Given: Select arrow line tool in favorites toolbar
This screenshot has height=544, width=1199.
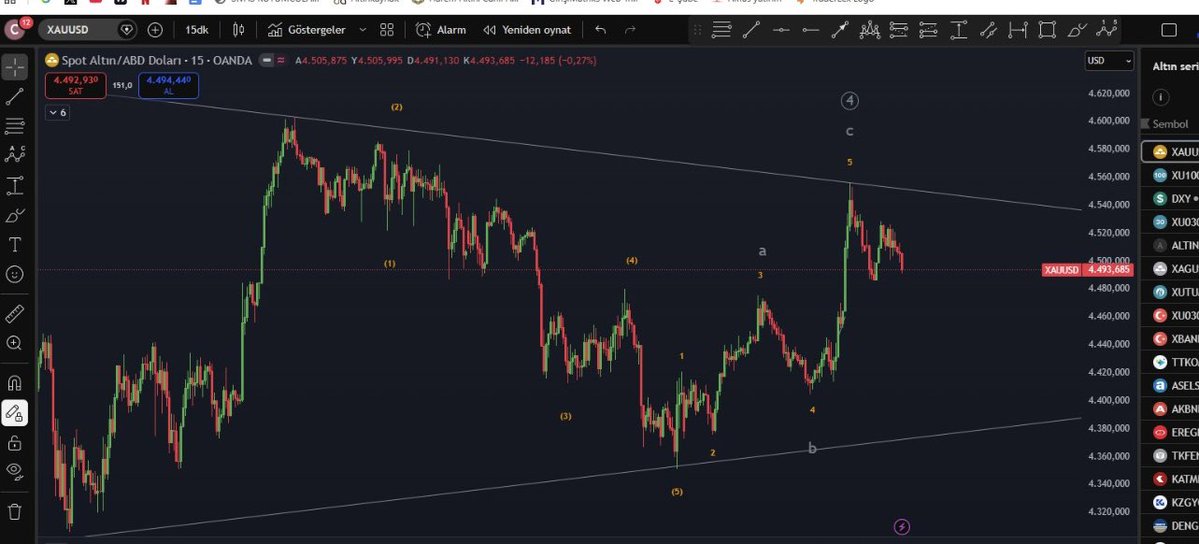Looking at the screenshot, I should [840, 30].
